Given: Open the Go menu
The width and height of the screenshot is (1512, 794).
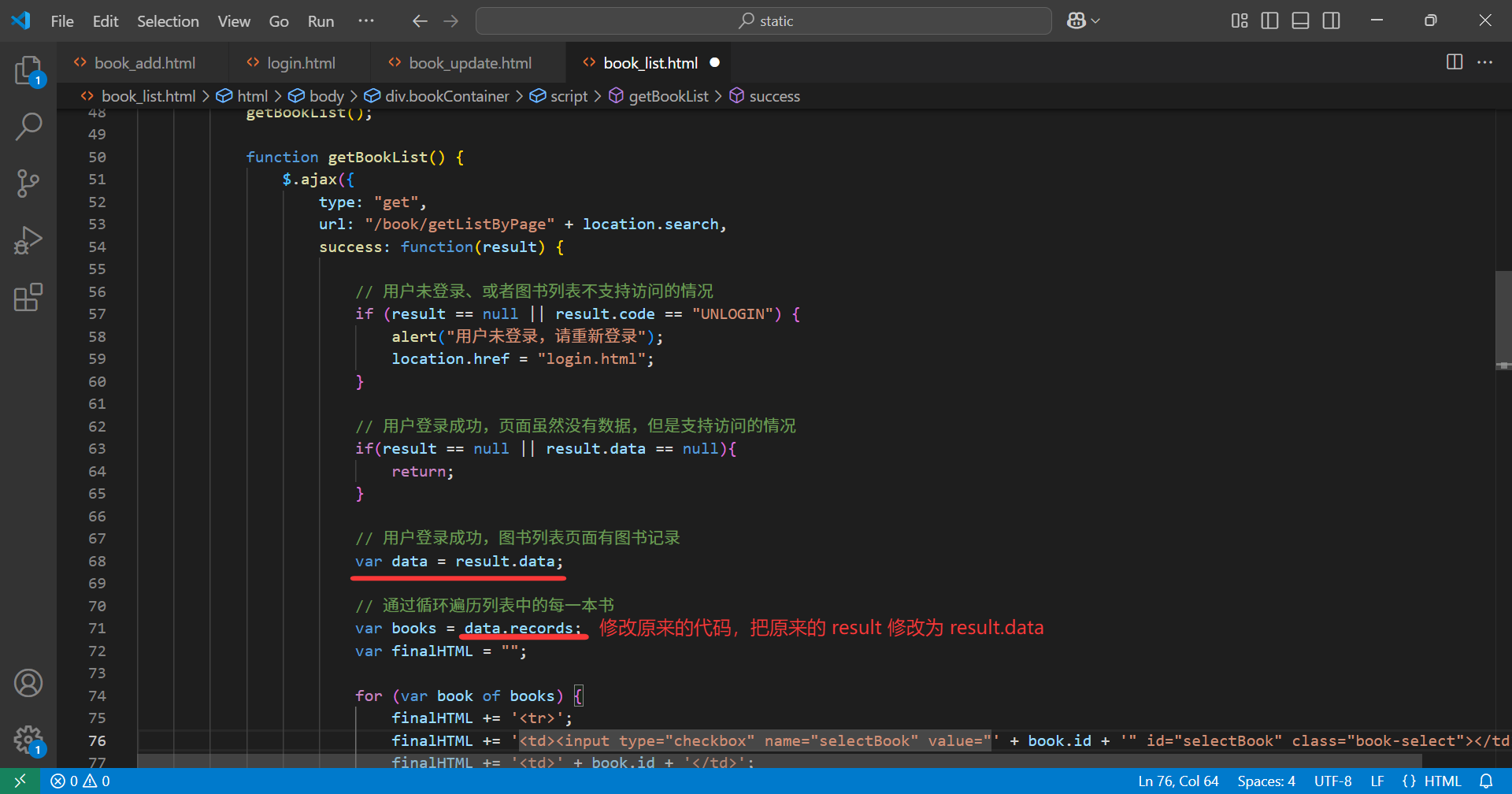Looking at the screenshot, I should pyautogui.click(x=279, y=21).
